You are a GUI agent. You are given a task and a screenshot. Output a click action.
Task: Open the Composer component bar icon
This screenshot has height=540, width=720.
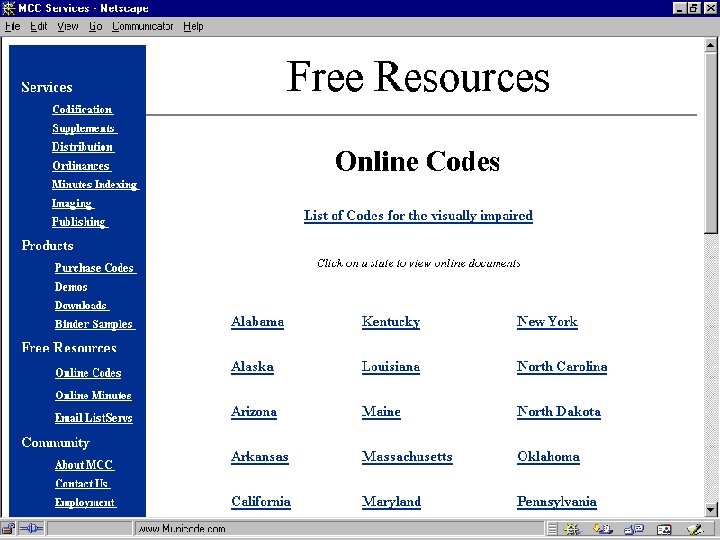695,529
